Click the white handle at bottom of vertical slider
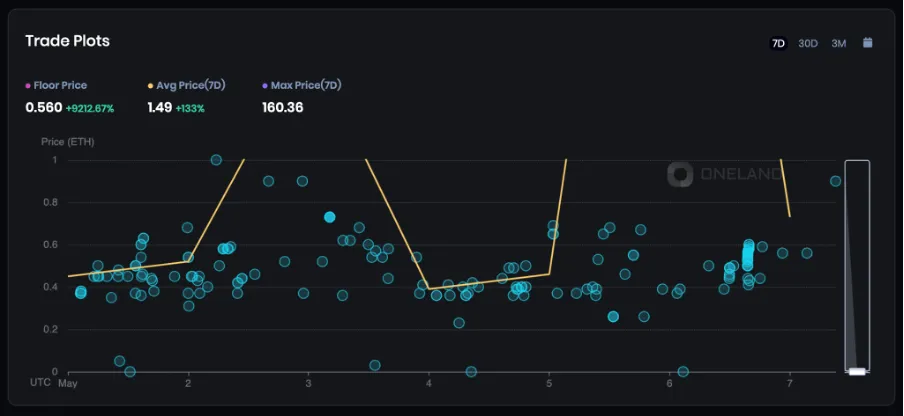 [857, 372]
